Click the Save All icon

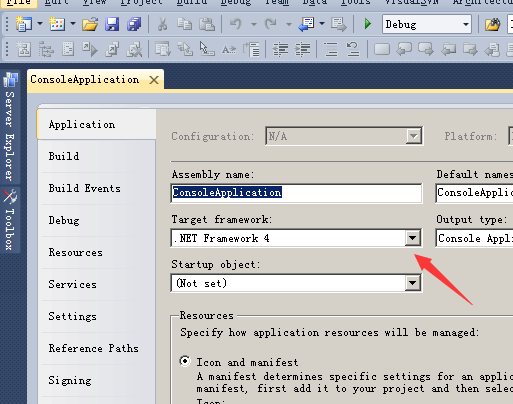coord(134,24)
